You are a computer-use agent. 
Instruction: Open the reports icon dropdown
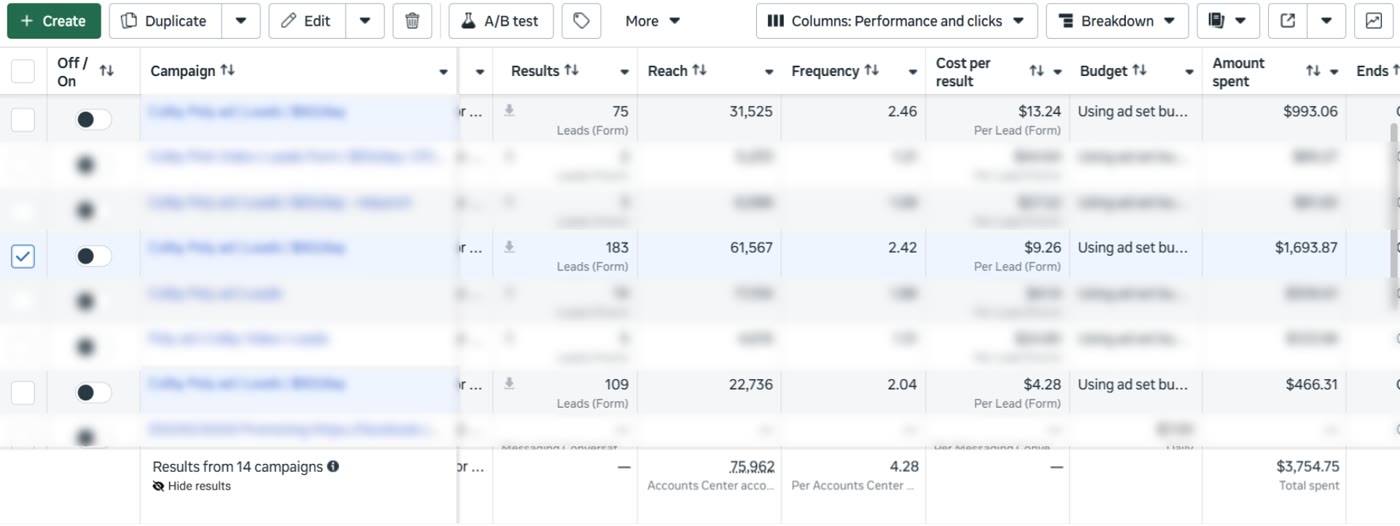coord(1228,21)
